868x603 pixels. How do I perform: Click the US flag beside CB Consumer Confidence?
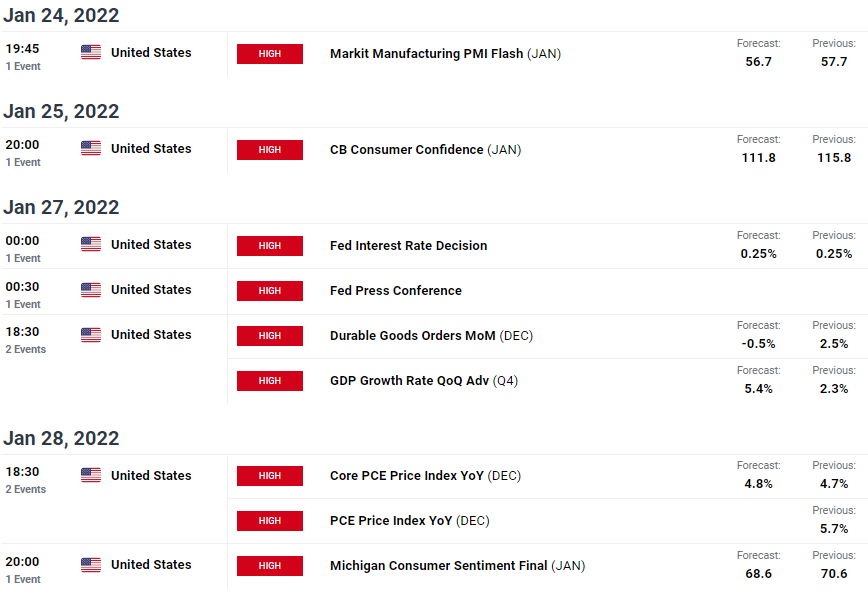coord(91,149)
